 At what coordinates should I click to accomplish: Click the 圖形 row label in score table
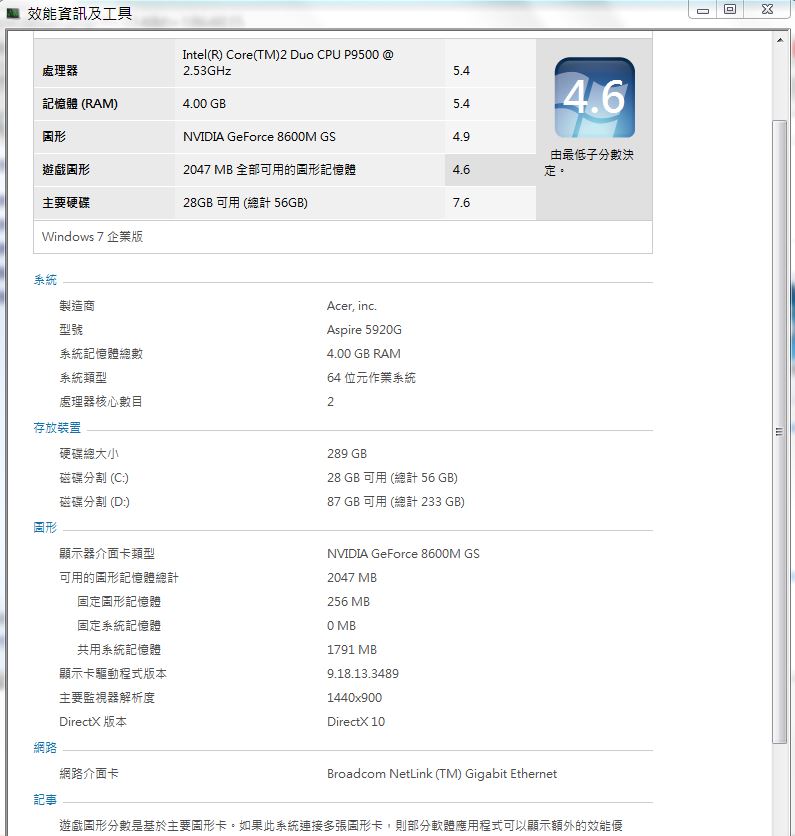(x=54, y=136)
